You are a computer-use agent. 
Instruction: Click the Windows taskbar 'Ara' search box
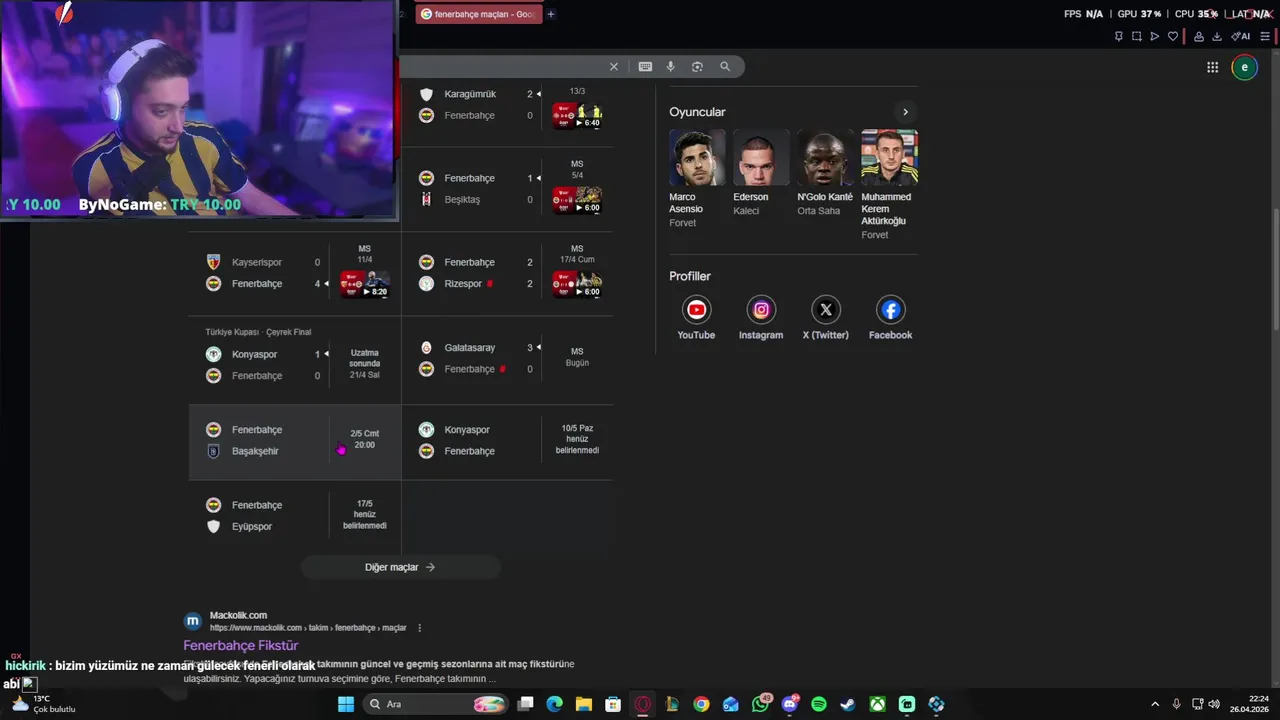pyautogui.click(x=436, y=704)
